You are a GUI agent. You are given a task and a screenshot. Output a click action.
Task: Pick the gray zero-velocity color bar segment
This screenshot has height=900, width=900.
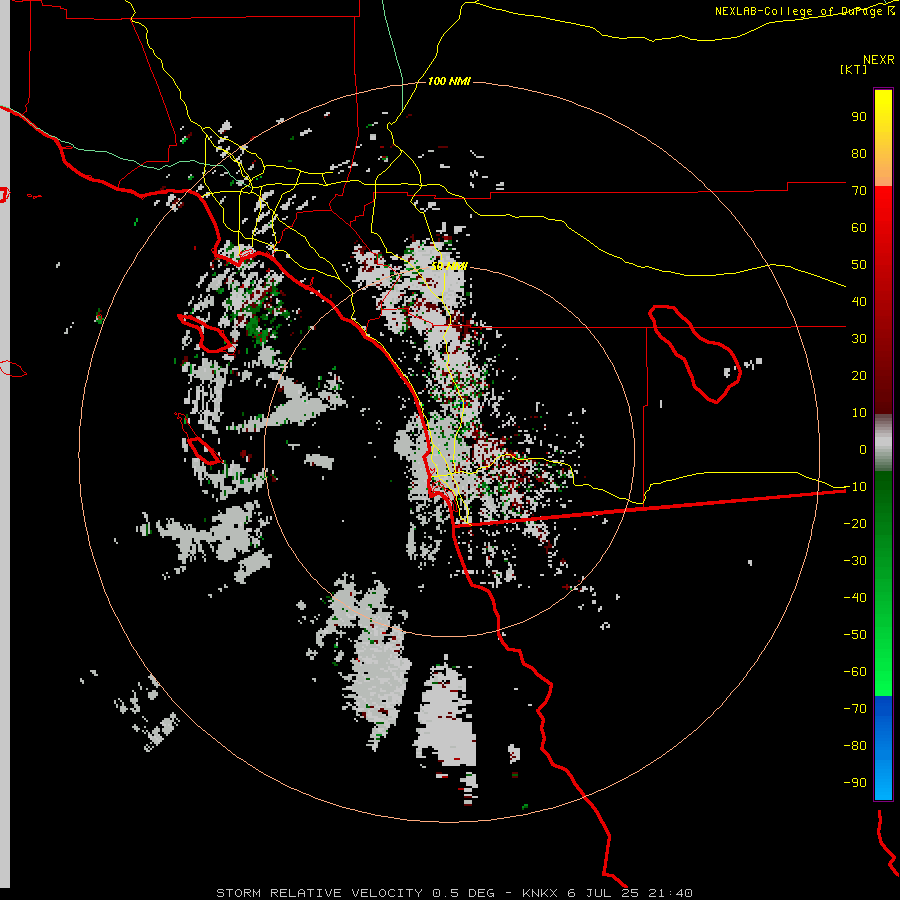tap(883, 443)
